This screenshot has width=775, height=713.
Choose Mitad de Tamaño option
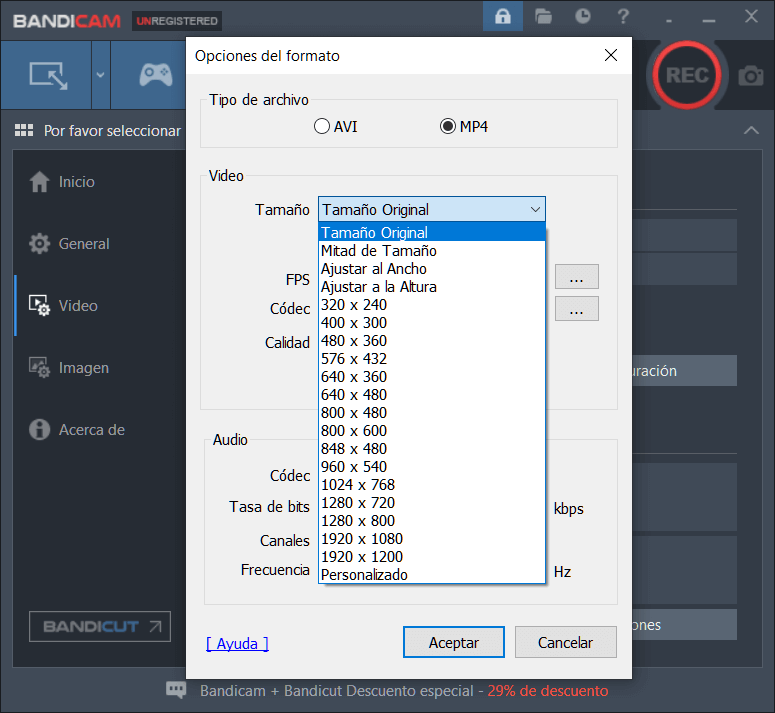click(x=432, y=251)
